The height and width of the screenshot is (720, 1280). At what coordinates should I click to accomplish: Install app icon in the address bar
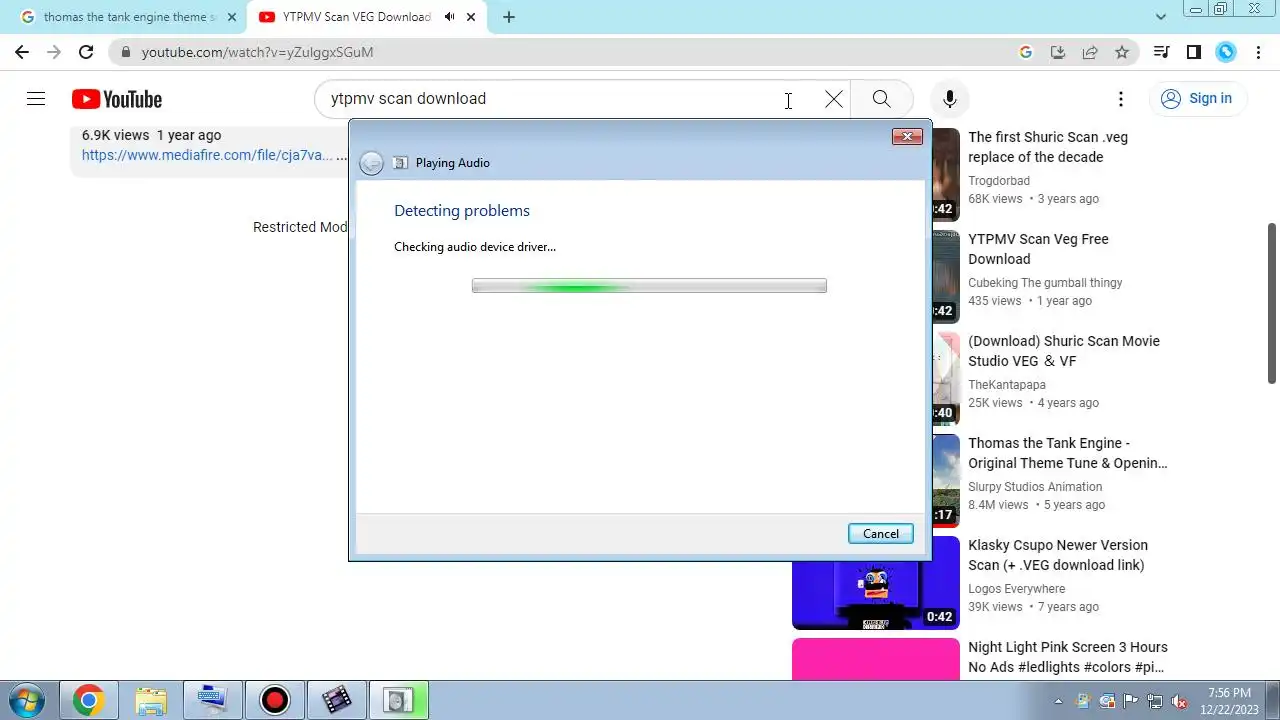pos(1057,52)
